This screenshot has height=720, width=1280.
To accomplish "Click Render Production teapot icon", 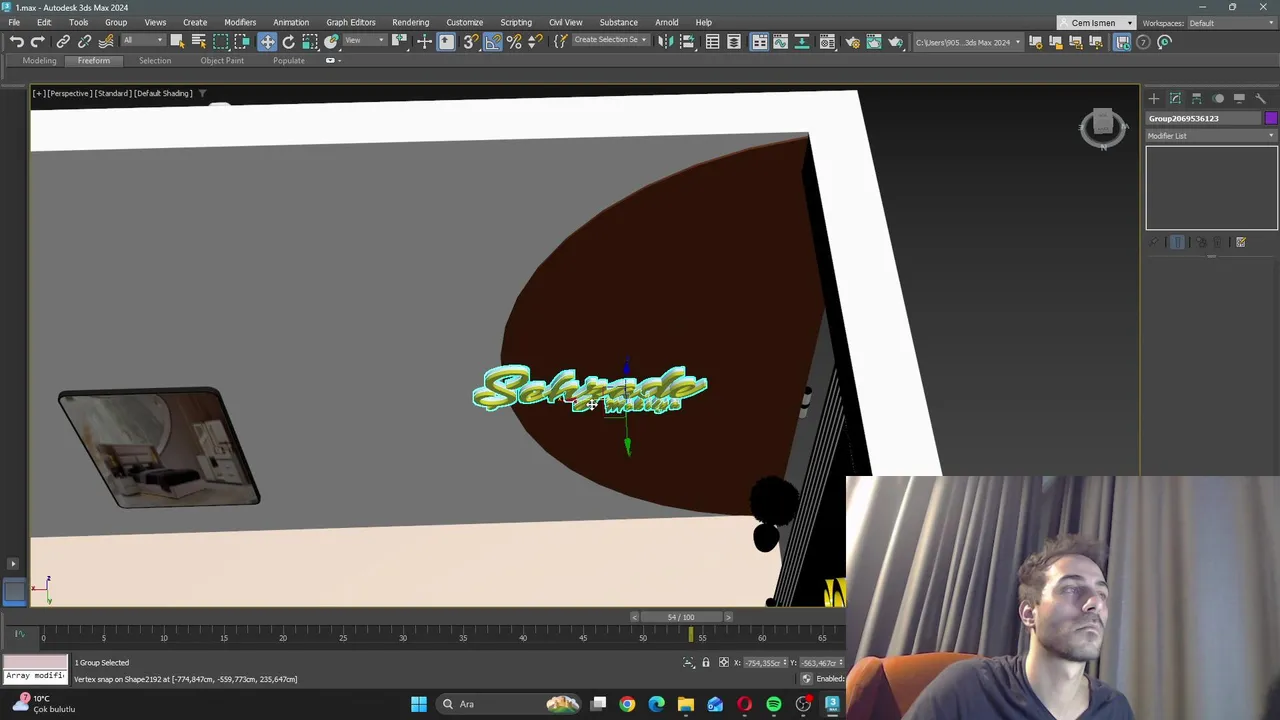I will click(895, 41).
